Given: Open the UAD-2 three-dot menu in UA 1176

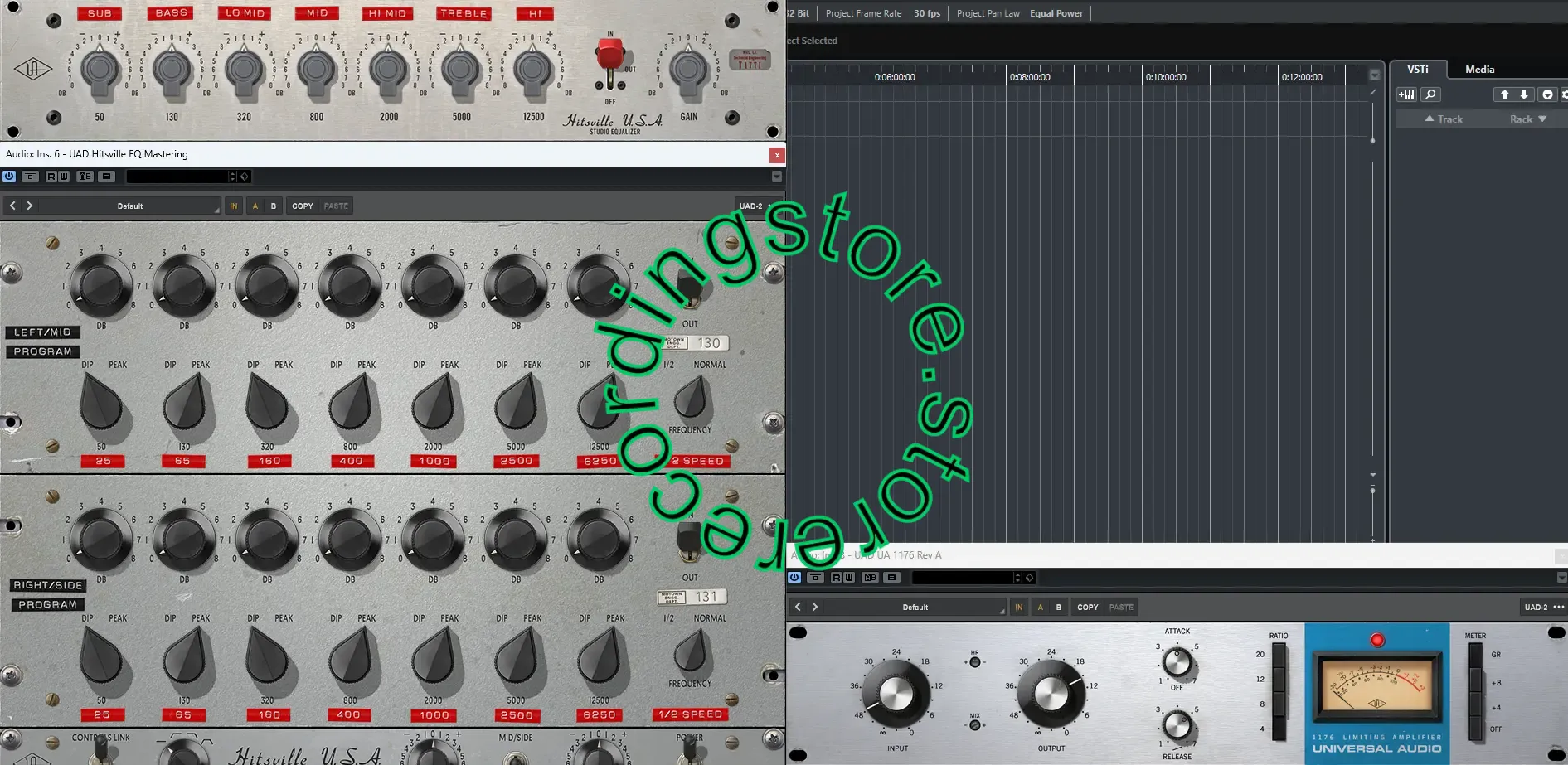Looking at the screenshot, I should (x=1558, y=607).
